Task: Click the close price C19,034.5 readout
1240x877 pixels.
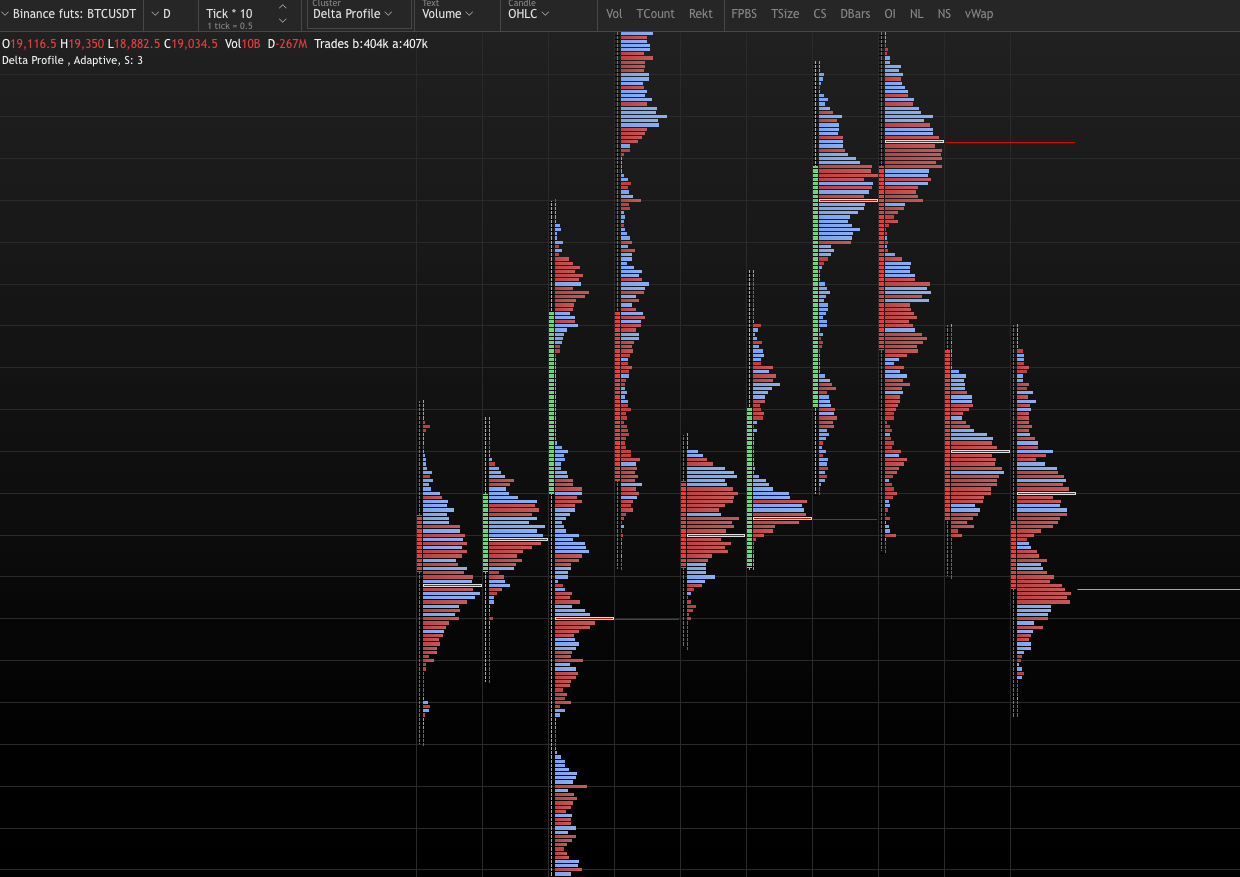Action: point(191,44)
